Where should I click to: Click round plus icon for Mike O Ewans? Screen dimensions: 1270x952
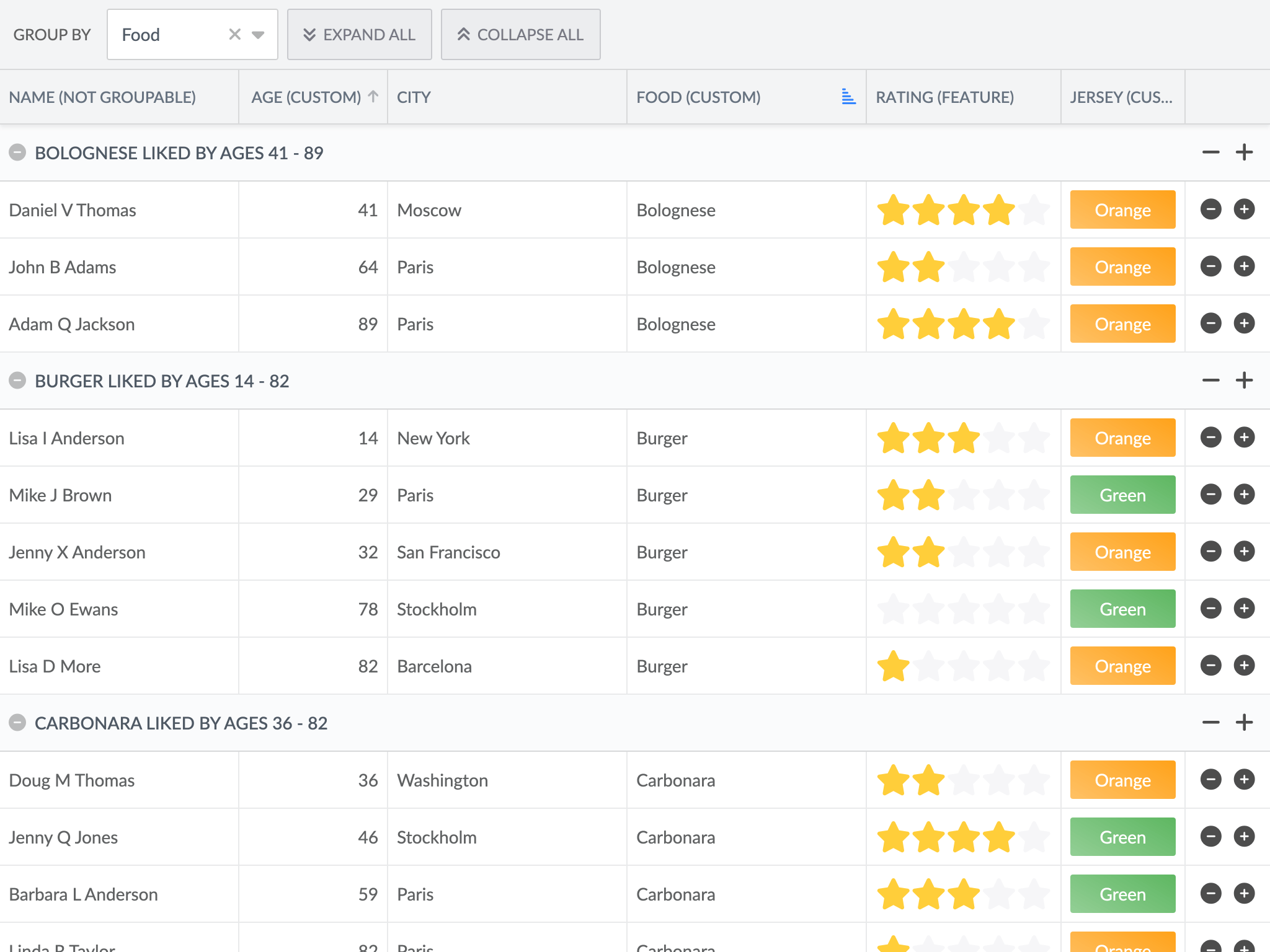point(1244,609)
